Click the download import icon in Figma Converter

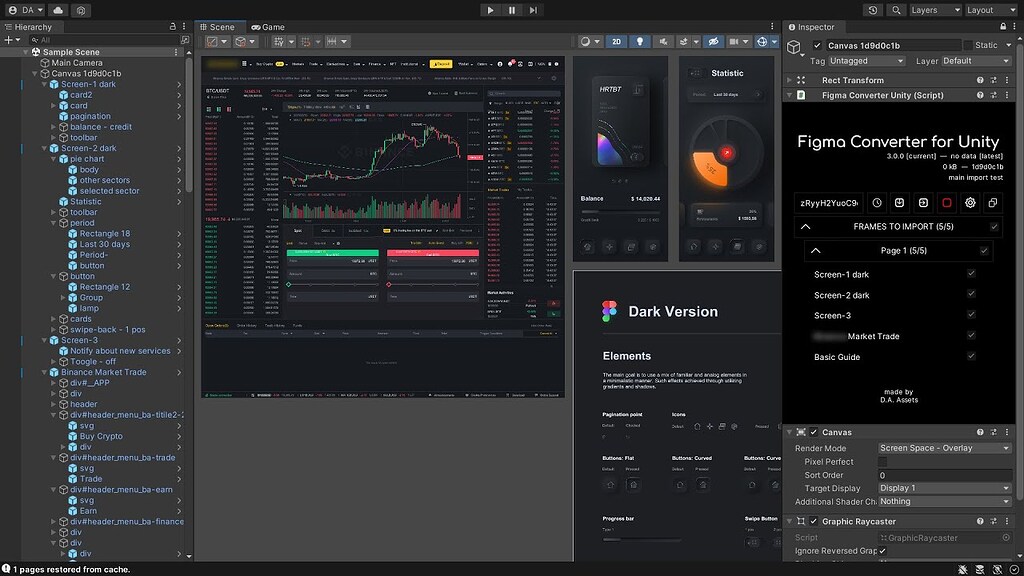899,203
